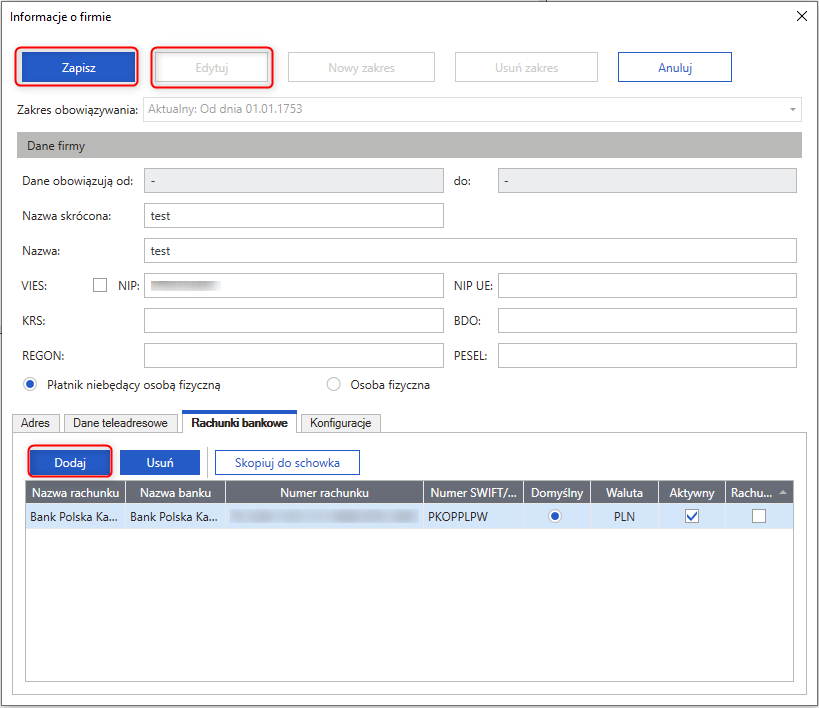Click the NIP UE input field
The height and width of the screenshot is (708, 819).
point(647,285)
